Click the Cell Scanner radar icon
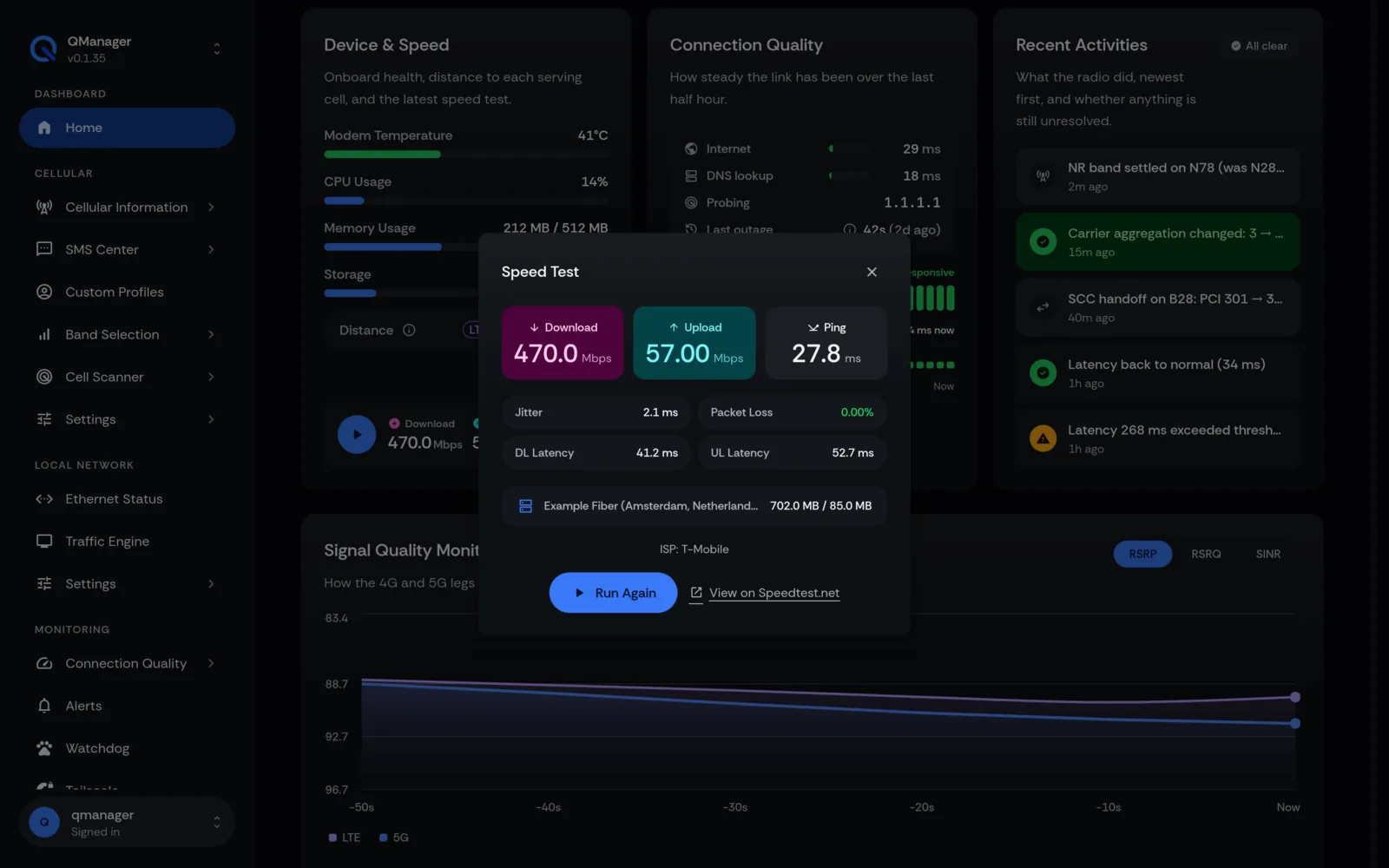 (44, 377)
